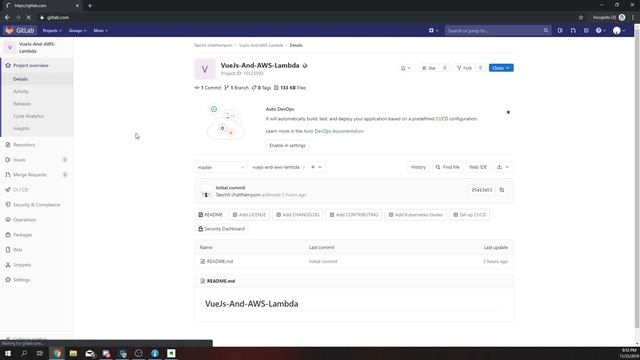Dismiss the Auto DevOps banner
The width and height of the screenshot is (640, 360).
[x=508, y=112]
